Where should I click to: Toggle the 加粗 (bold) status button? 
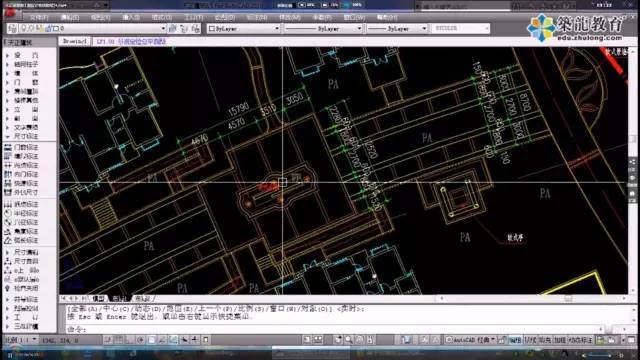pyautogui.click(x=559, y=340)
